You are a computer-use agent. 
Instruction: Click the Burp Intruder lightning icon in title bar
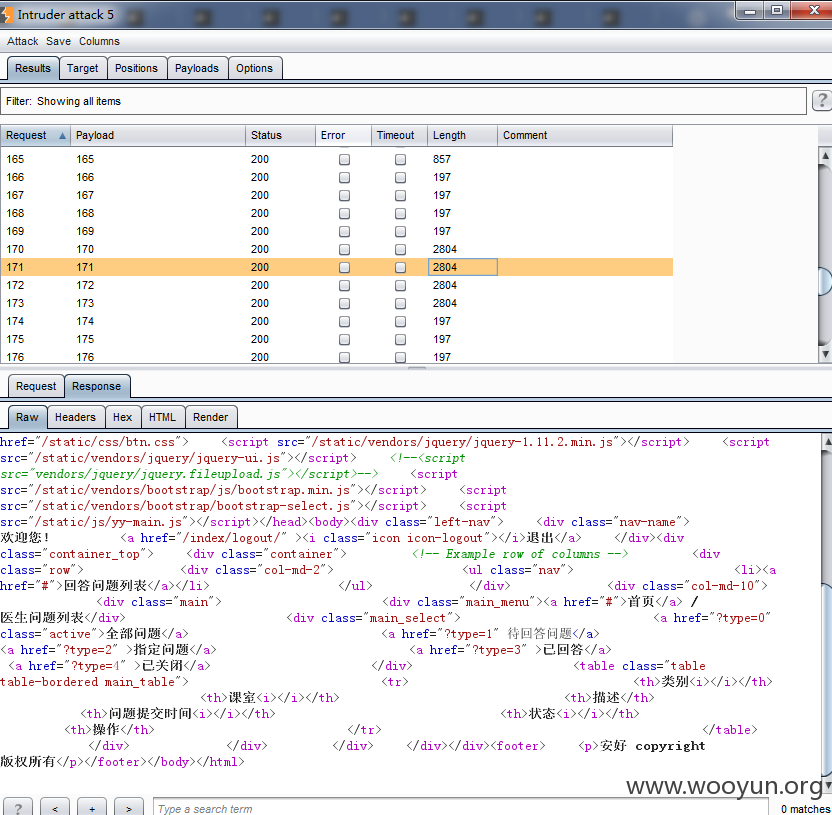[6, 14]
